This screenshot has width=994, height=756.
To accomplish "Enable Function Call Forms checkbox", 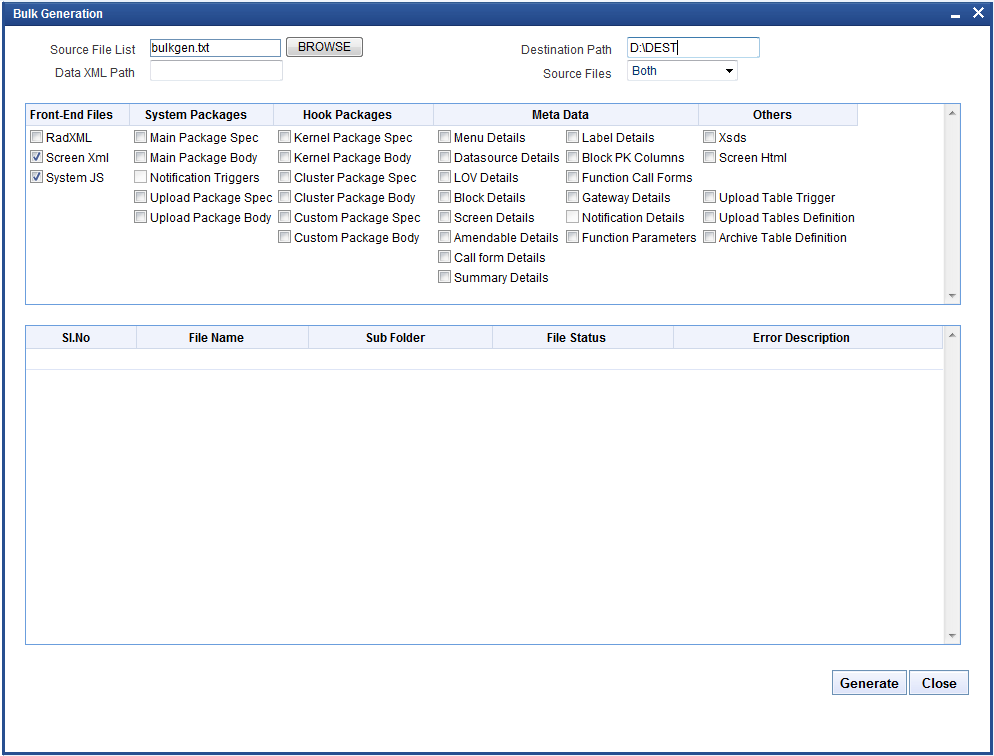I will [572, 177].
